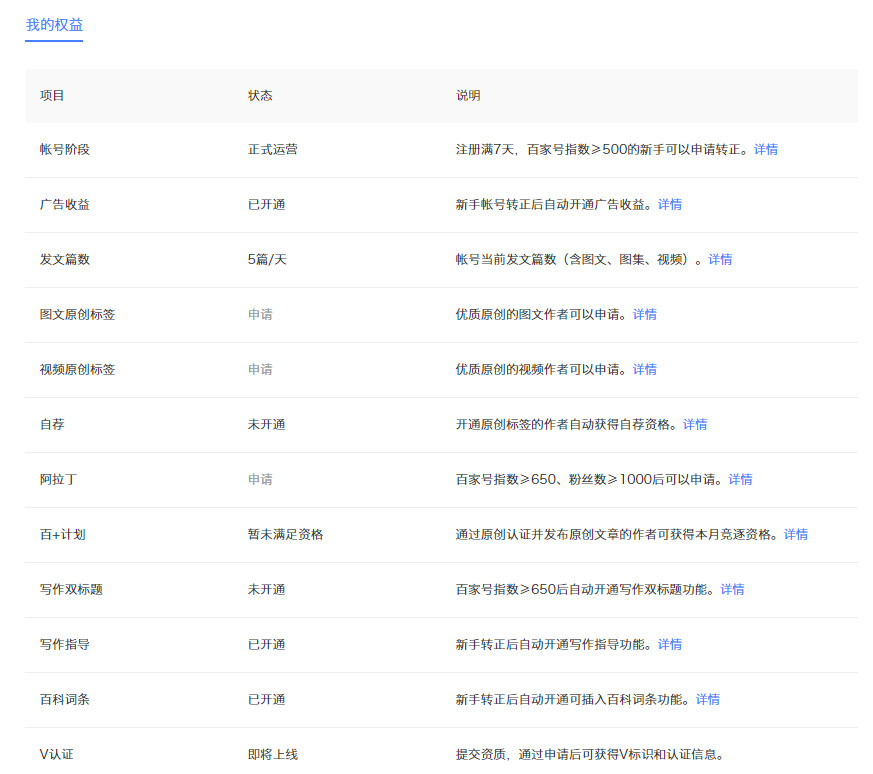Open 详情 link in the 阿拉丁 row

tap(740, 479)
